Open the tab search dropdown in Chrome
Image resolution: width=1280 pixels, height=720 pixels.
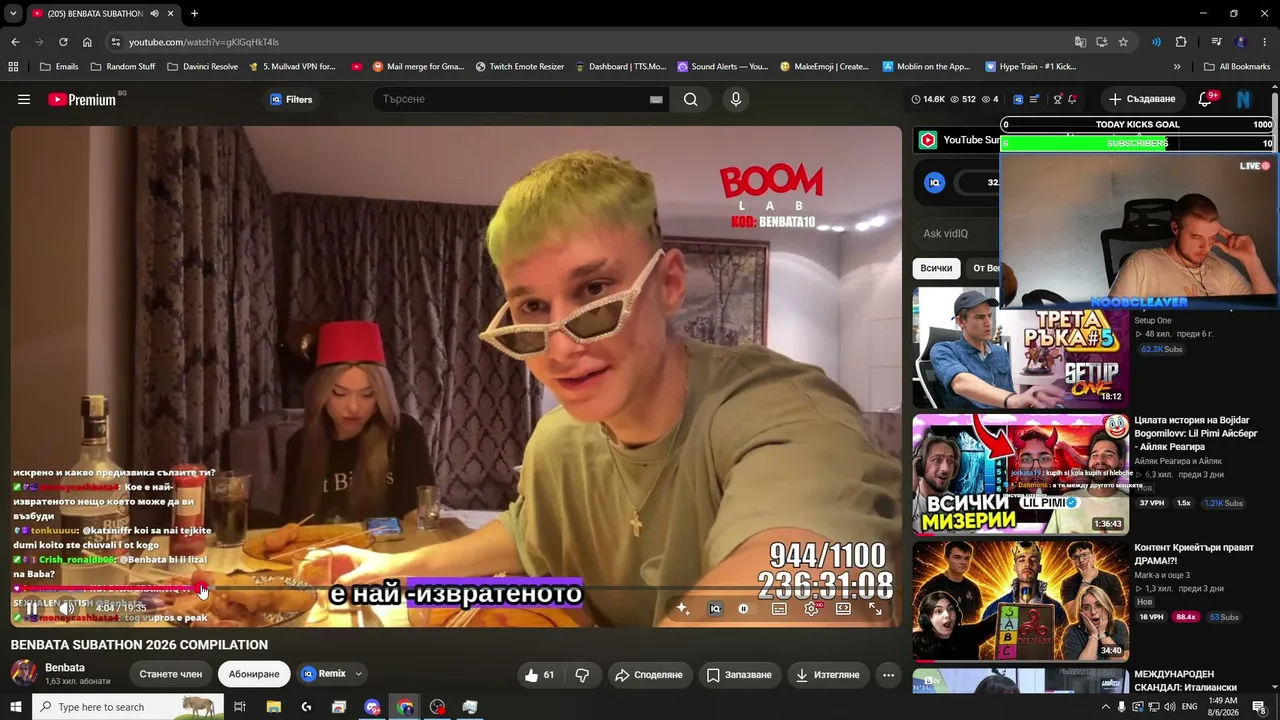click(x=13, y=14)
